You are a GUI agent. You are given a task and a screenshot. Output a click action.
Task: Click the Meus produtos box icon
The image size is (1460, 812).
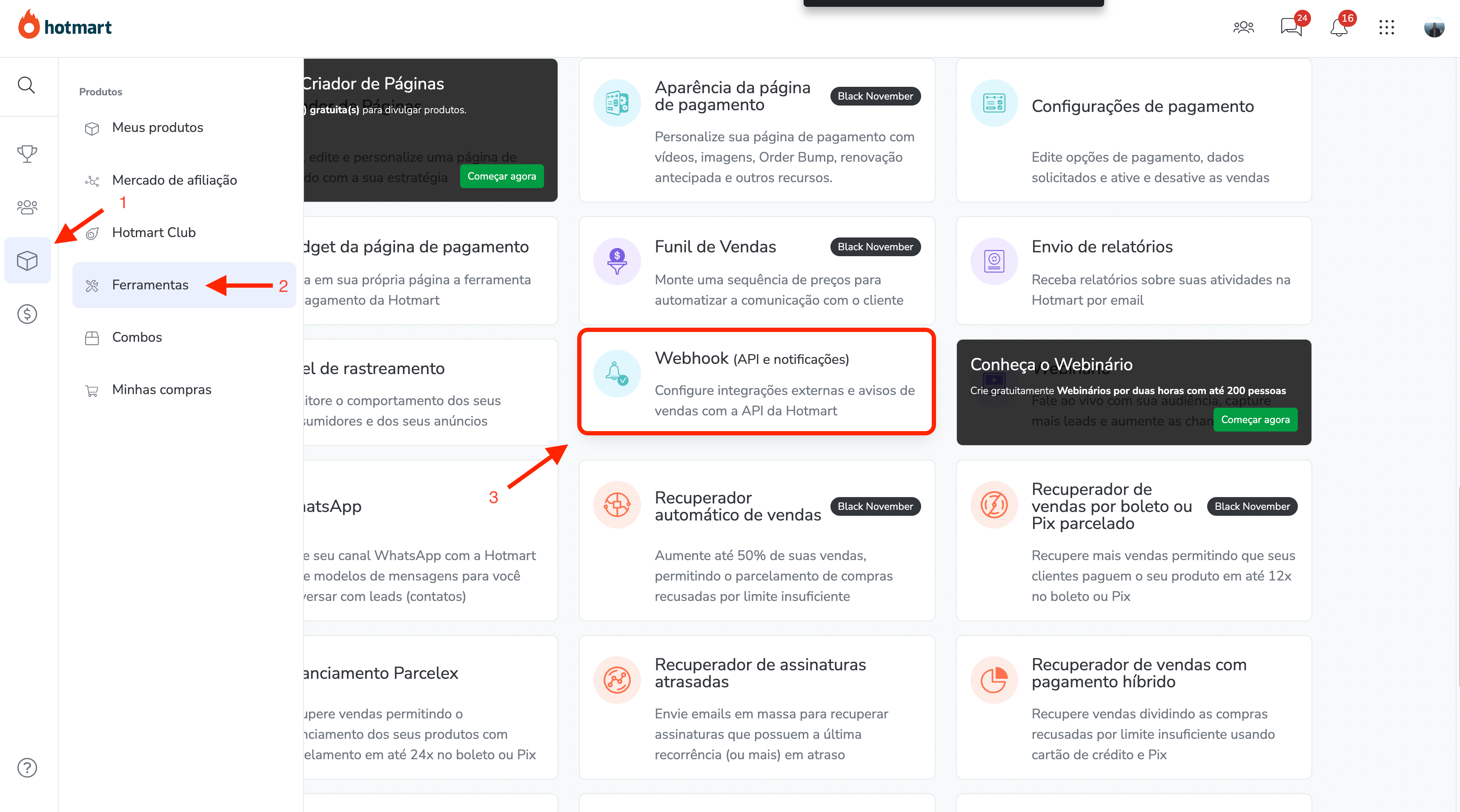(x=92, y=129)
